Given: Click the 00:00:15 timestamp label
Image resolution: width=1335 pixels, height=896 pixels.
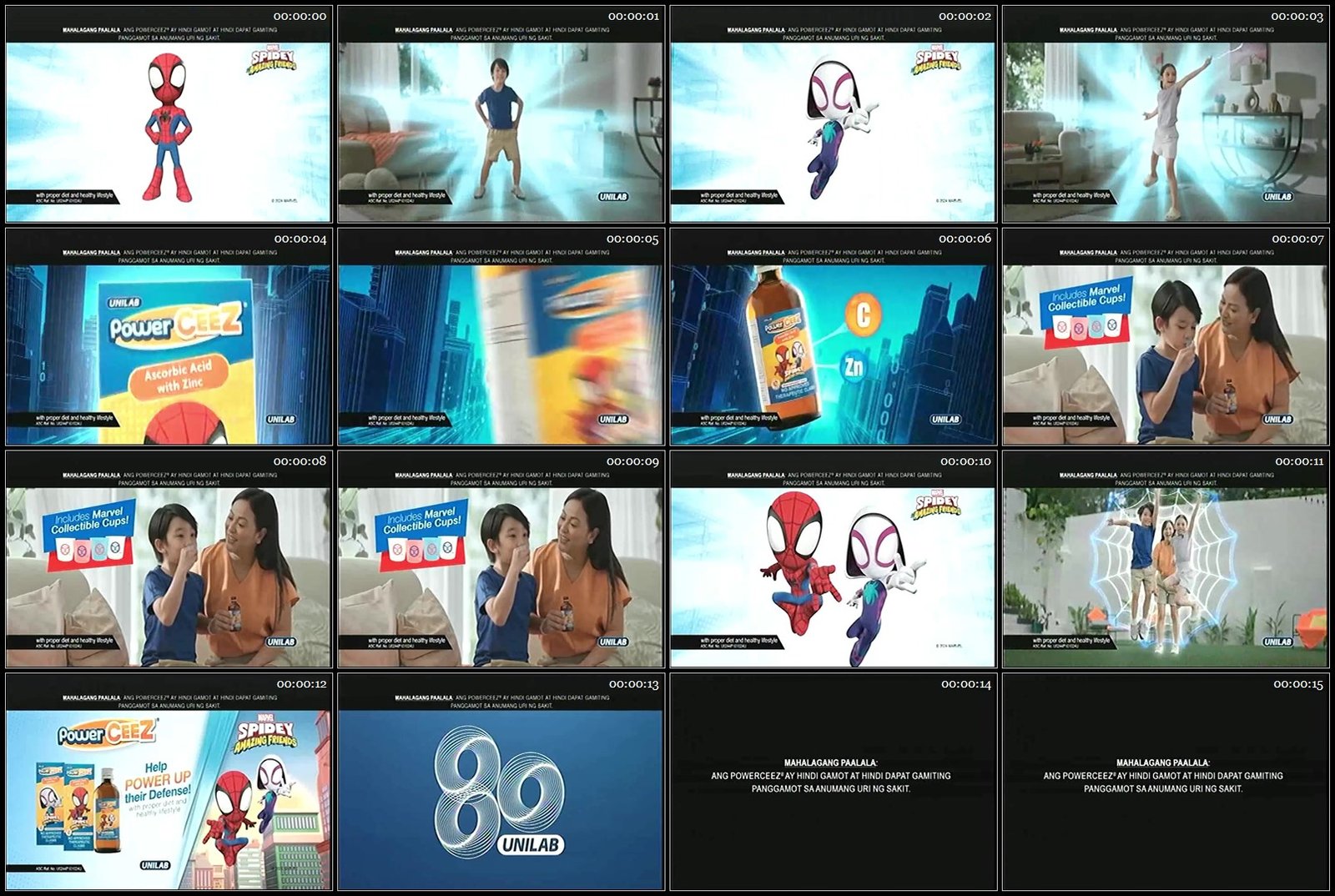Looking at the screenshot, I should coord(1298,684).
